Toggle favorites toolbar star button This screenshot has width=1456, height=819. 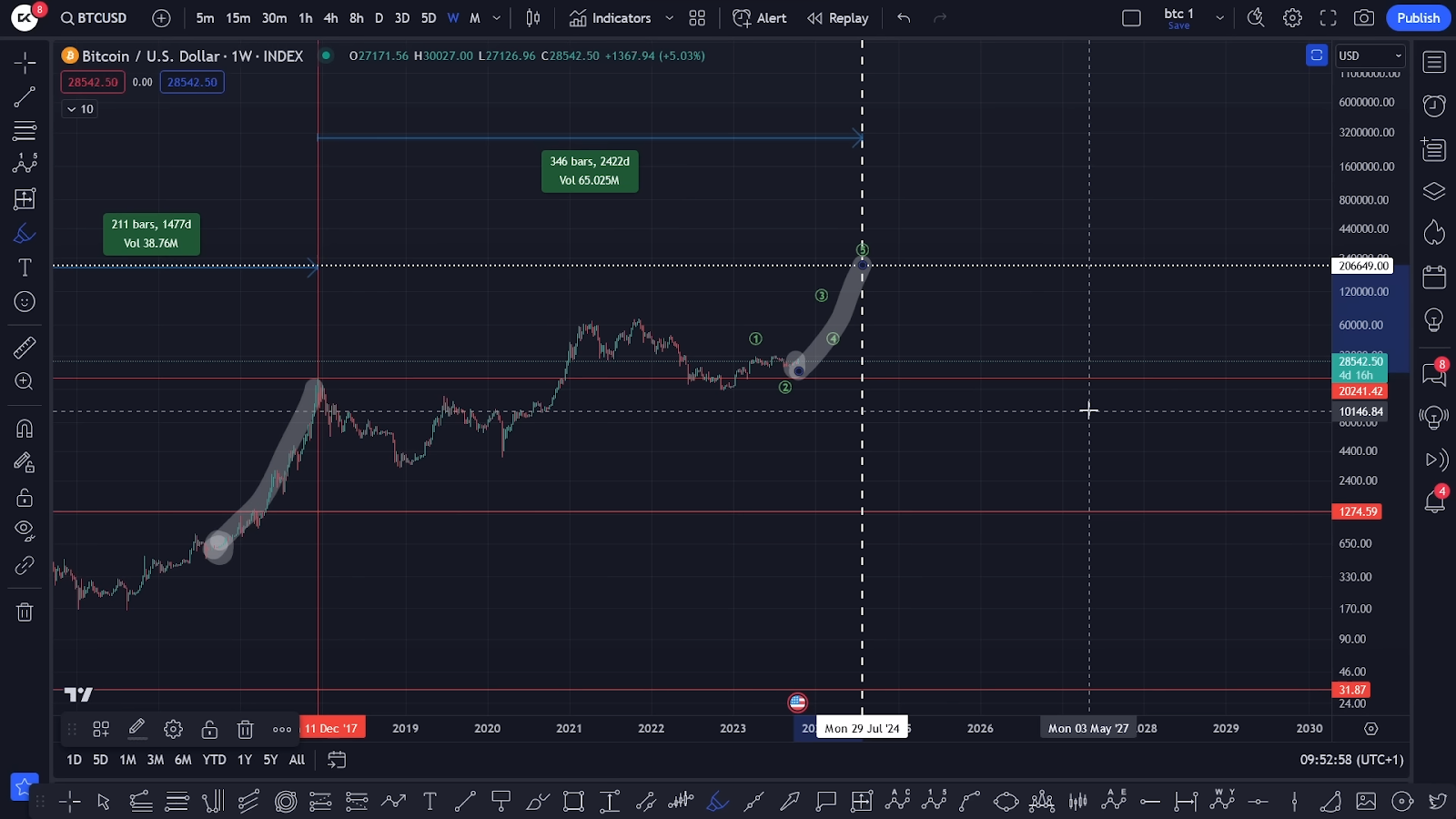tap(23, 786)
